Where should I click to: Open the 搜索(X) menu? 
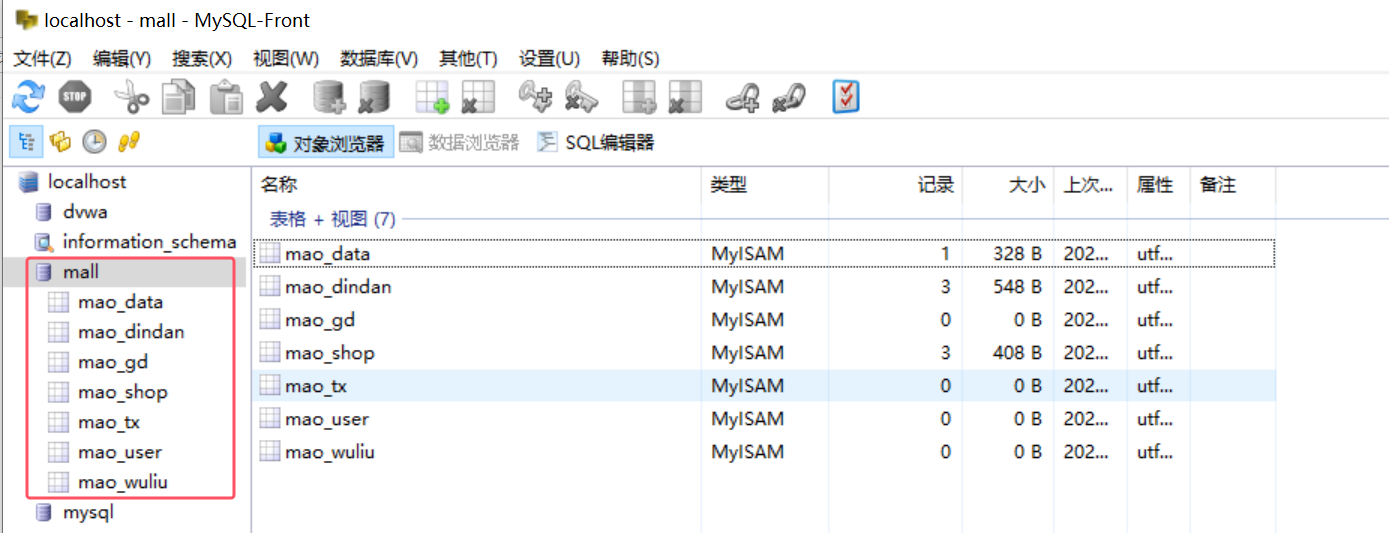tap(202, 58)
